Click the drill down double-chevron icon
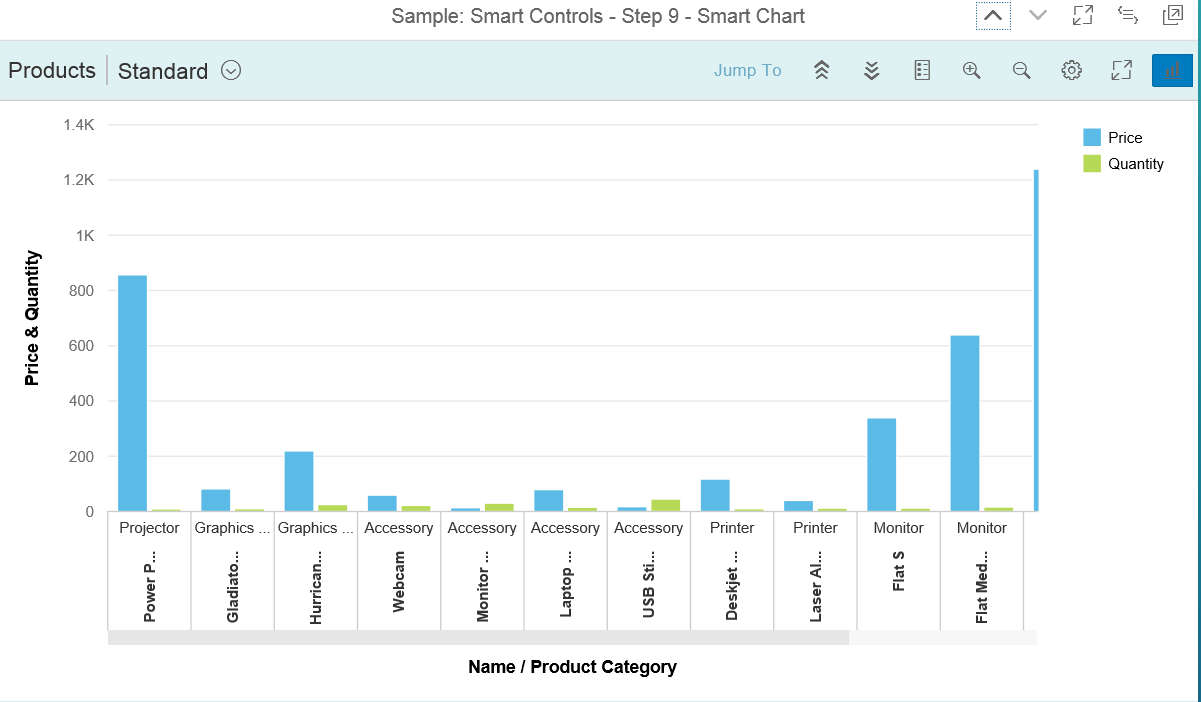The height and width of the screenshot is (702, 1201). (x=872, y=70)
